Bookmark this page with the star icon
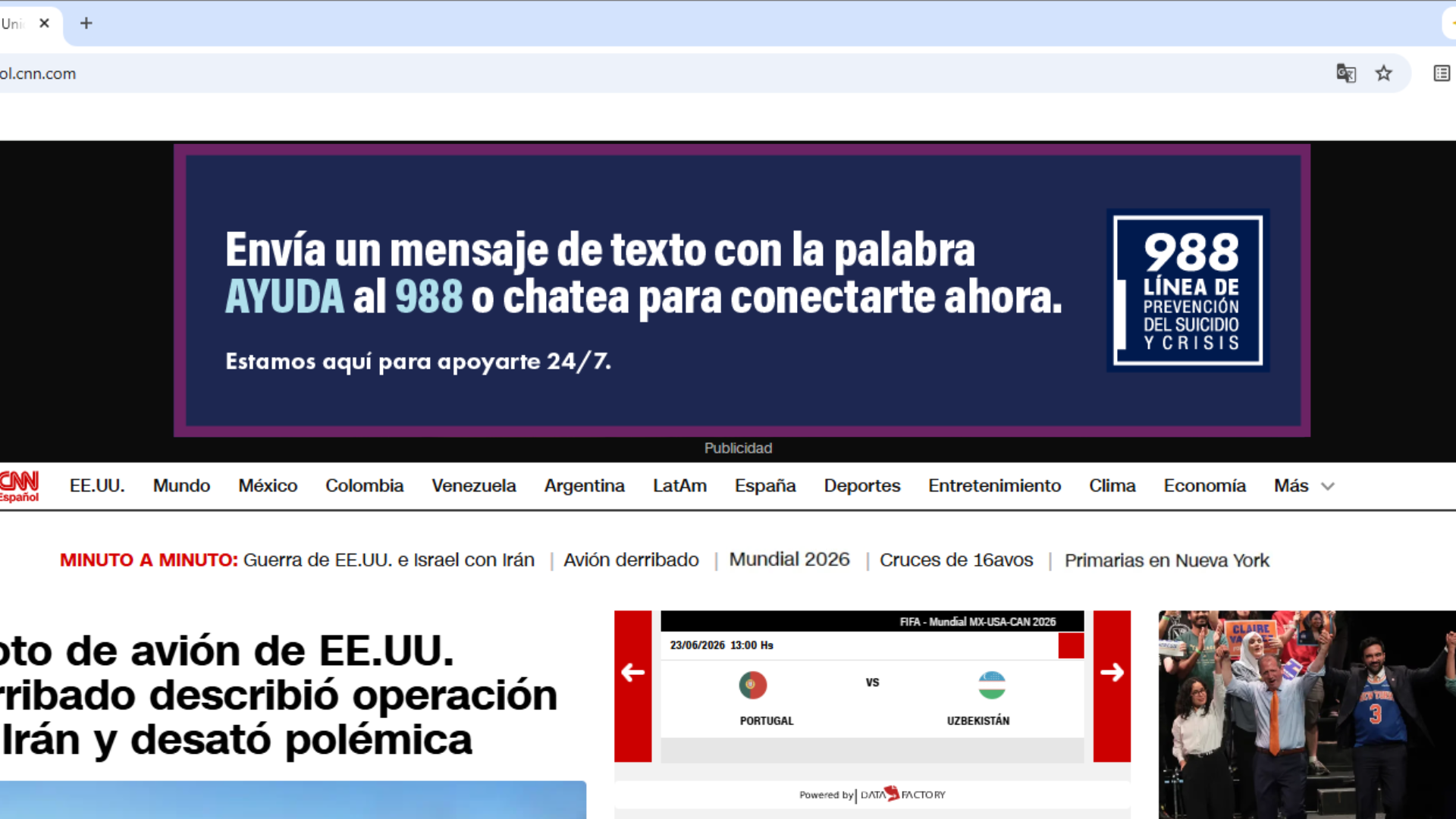 [x=1384, y=74]
